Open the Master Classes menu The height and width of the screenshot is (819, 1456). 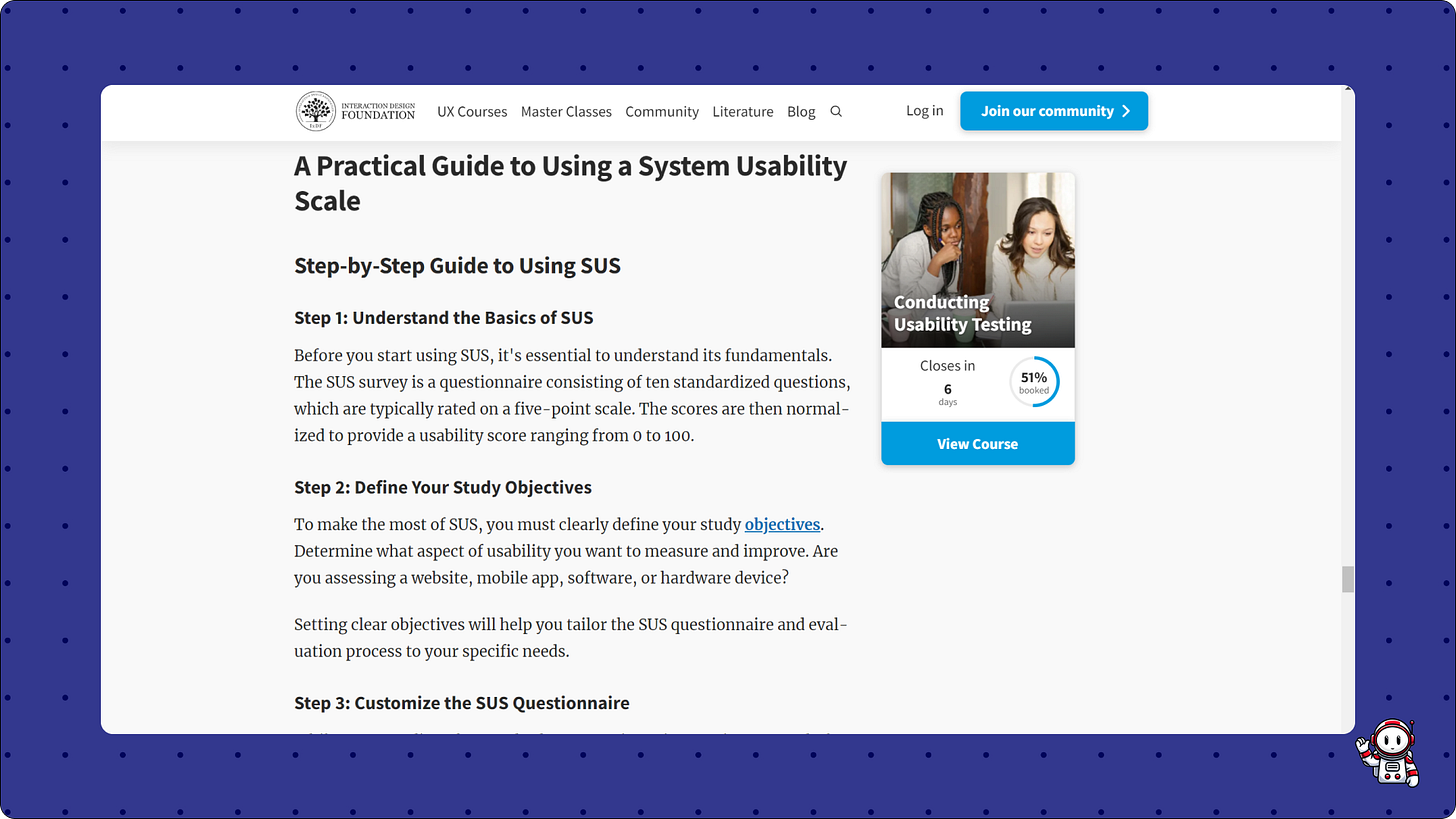coord(566,111)
